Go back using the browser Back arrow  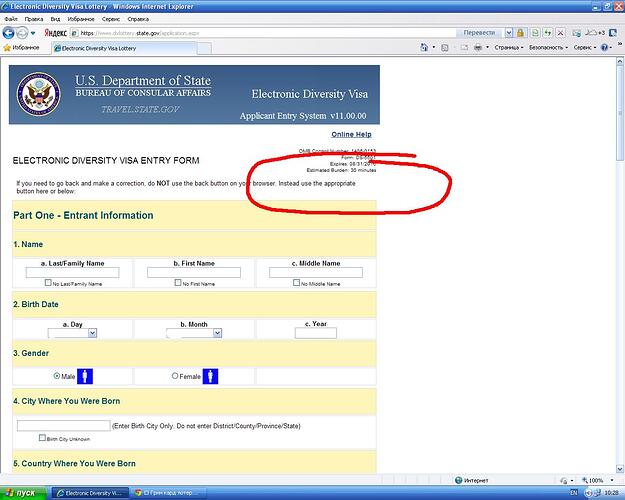(x=8, y=33)
